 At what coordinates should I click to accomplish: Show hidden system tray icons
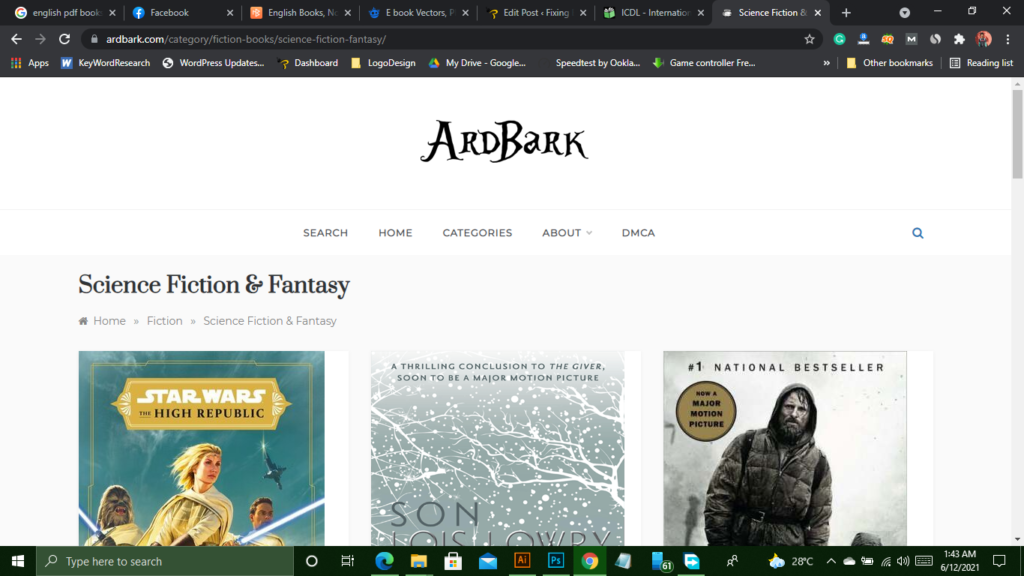tap(831, 561)
